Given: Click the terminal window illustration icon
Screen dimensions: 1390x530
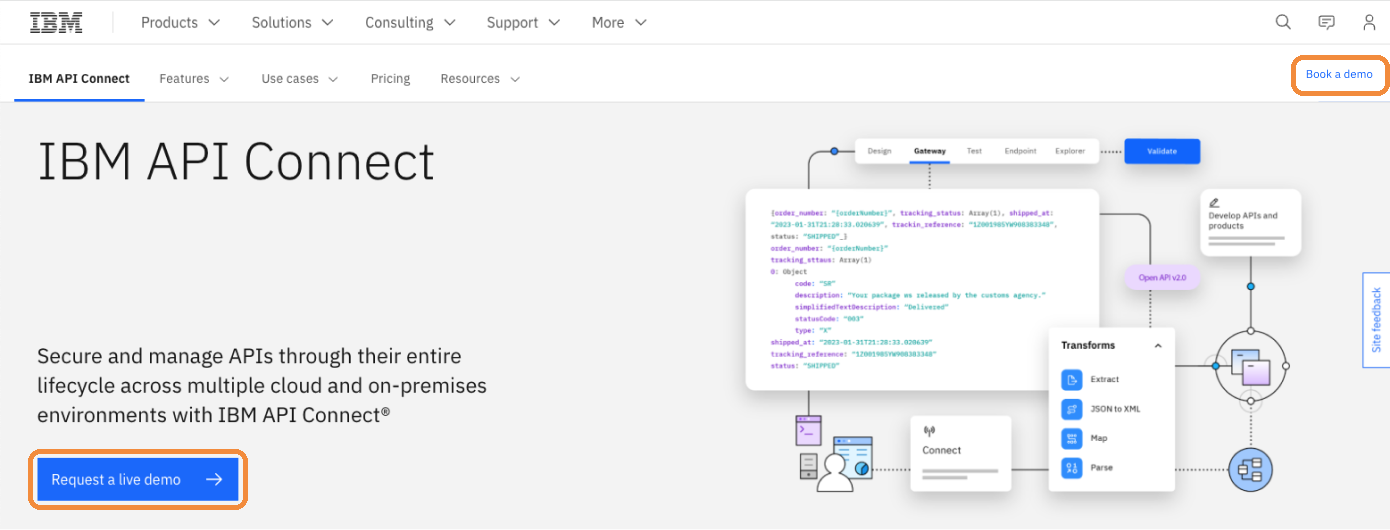Looking at the screenshot, I should pos(808,430).
